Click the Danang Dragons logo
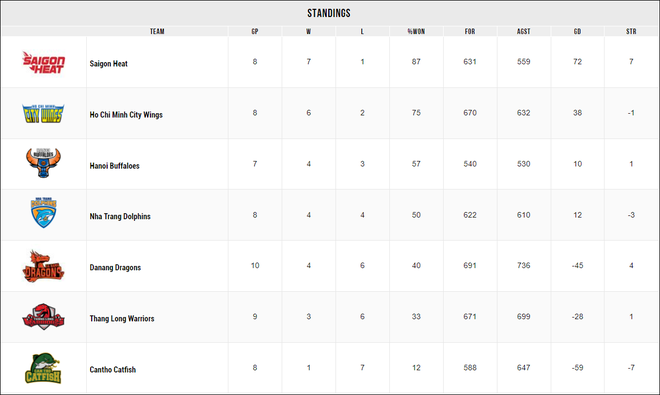The width and height of the screenshot is (660, 395). [x=43, y=266]
